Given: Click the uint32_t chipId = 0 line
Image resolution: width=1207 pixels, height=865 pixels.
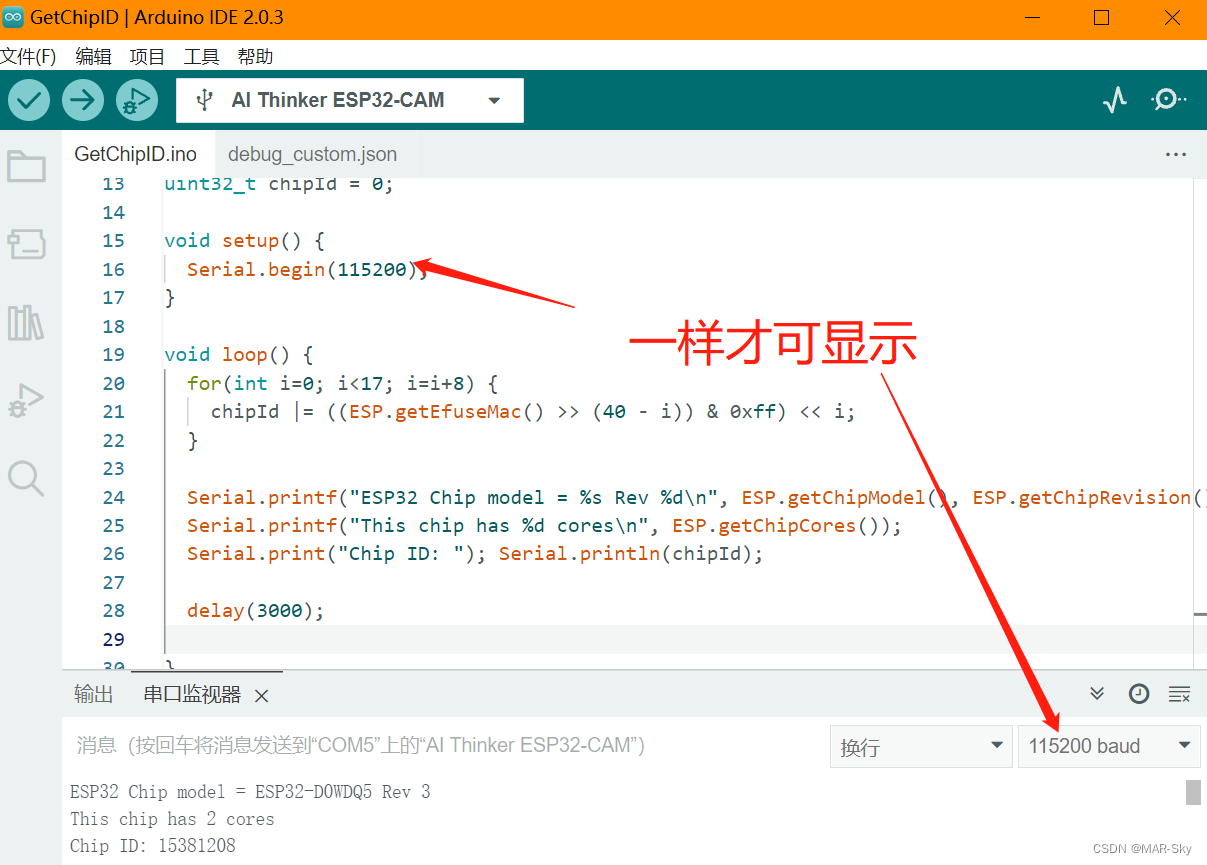Looking at the screenshot, I should [279, 184].
